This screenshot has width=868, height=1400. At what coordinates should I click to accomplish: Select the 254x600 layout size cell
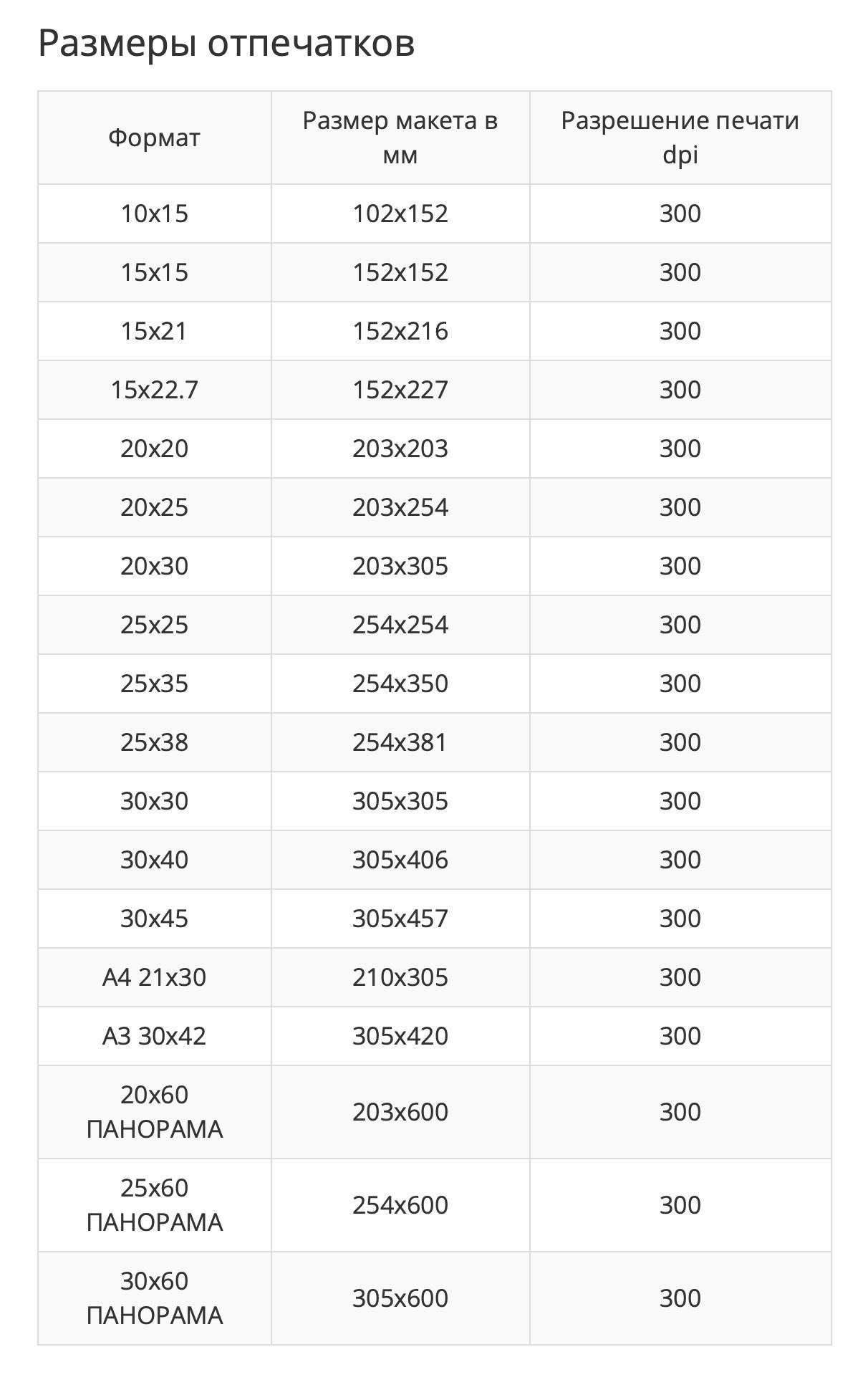click(400, 1205)
